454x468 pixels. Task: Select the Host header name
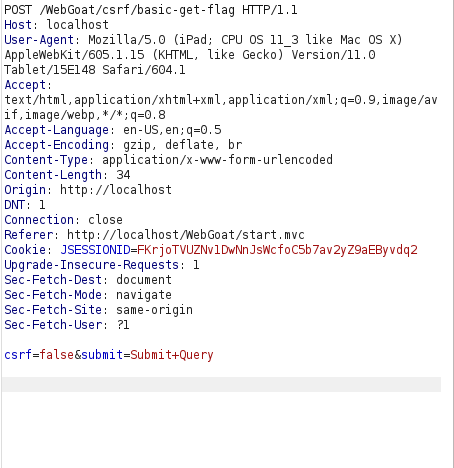click(18, 25)
